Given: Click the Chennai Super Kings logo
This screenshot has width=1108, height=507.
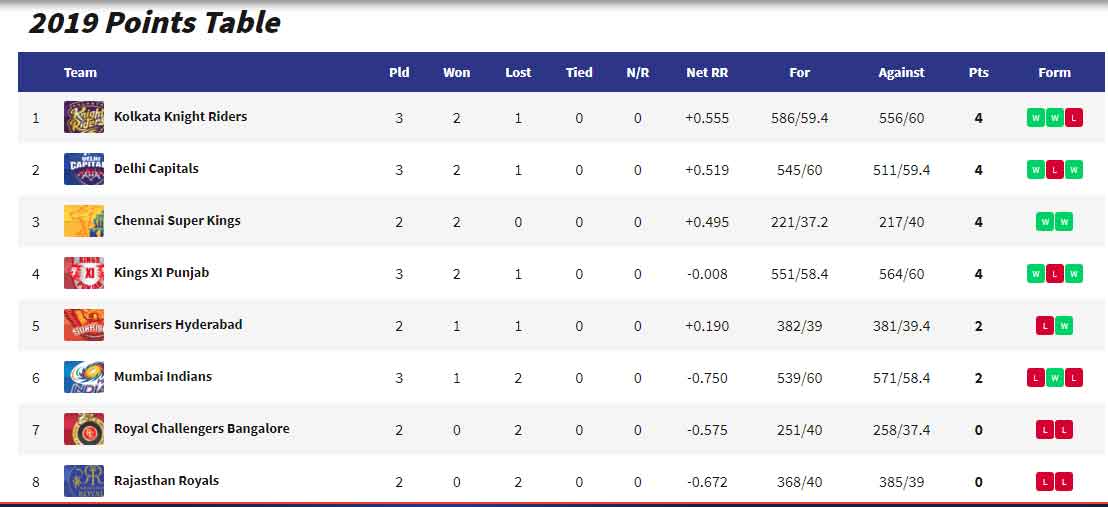Looking at the screenshot, I should 84,221.
